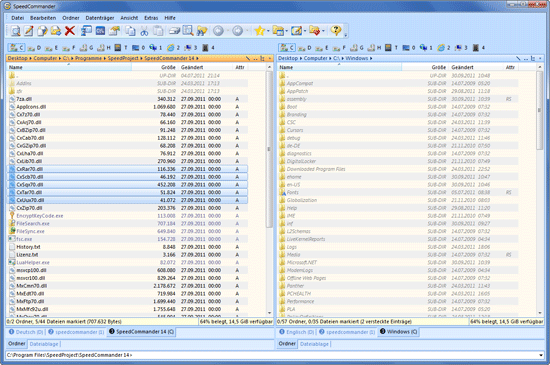
Task: Click the red X Delete icon
Action: [70, 31]
